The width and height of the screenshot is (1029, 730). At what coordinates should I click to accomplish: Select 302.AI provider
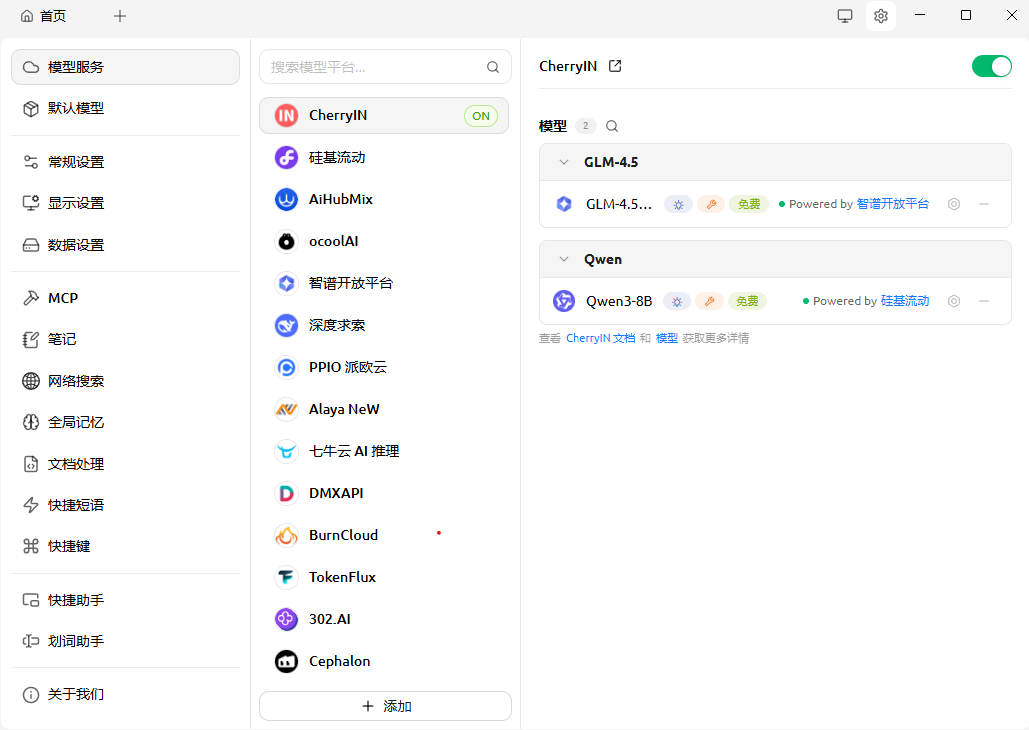click(x=384, y=620)
